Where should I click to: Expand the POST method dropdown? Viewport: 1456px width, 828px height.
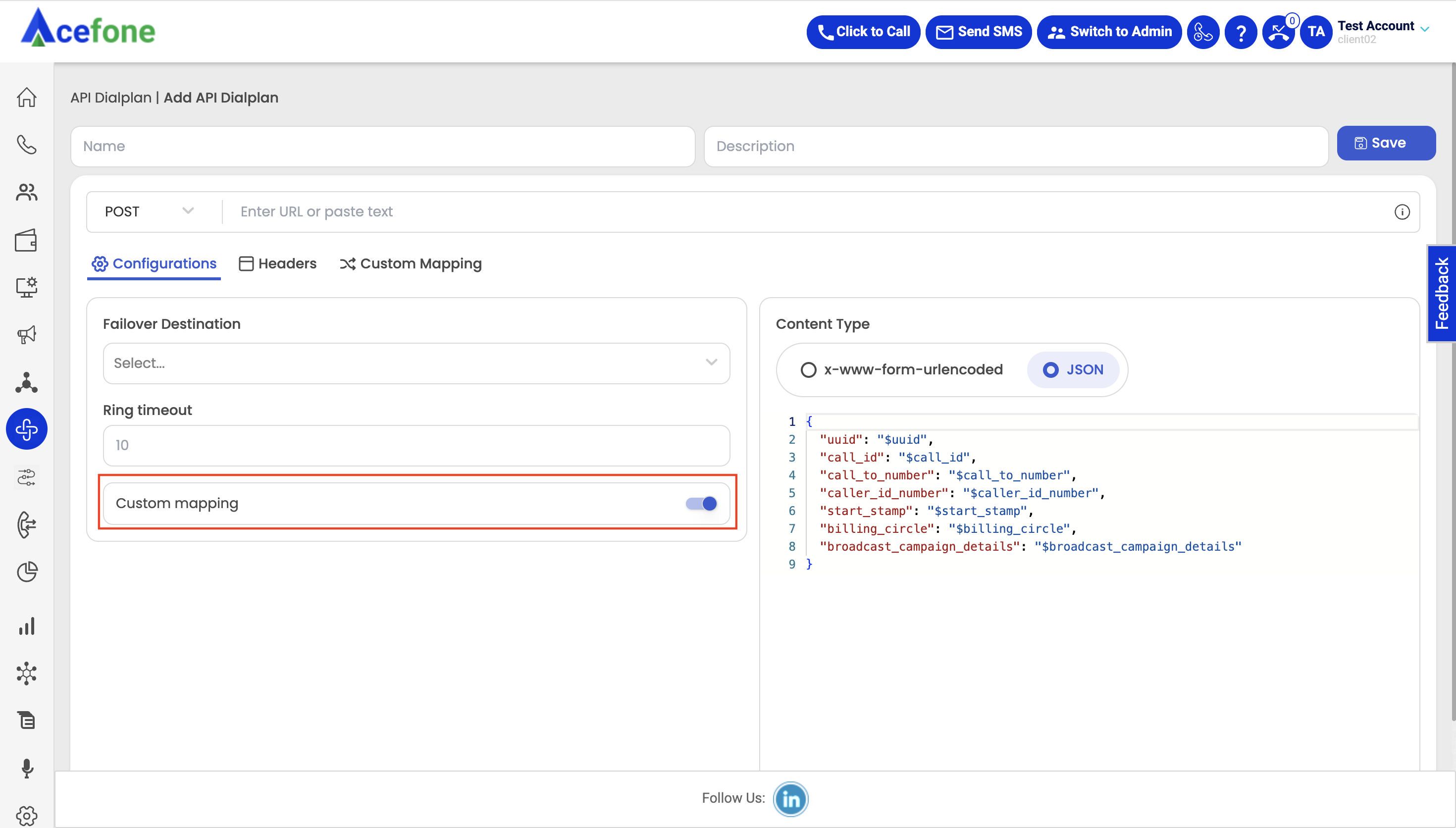(150, 211)
